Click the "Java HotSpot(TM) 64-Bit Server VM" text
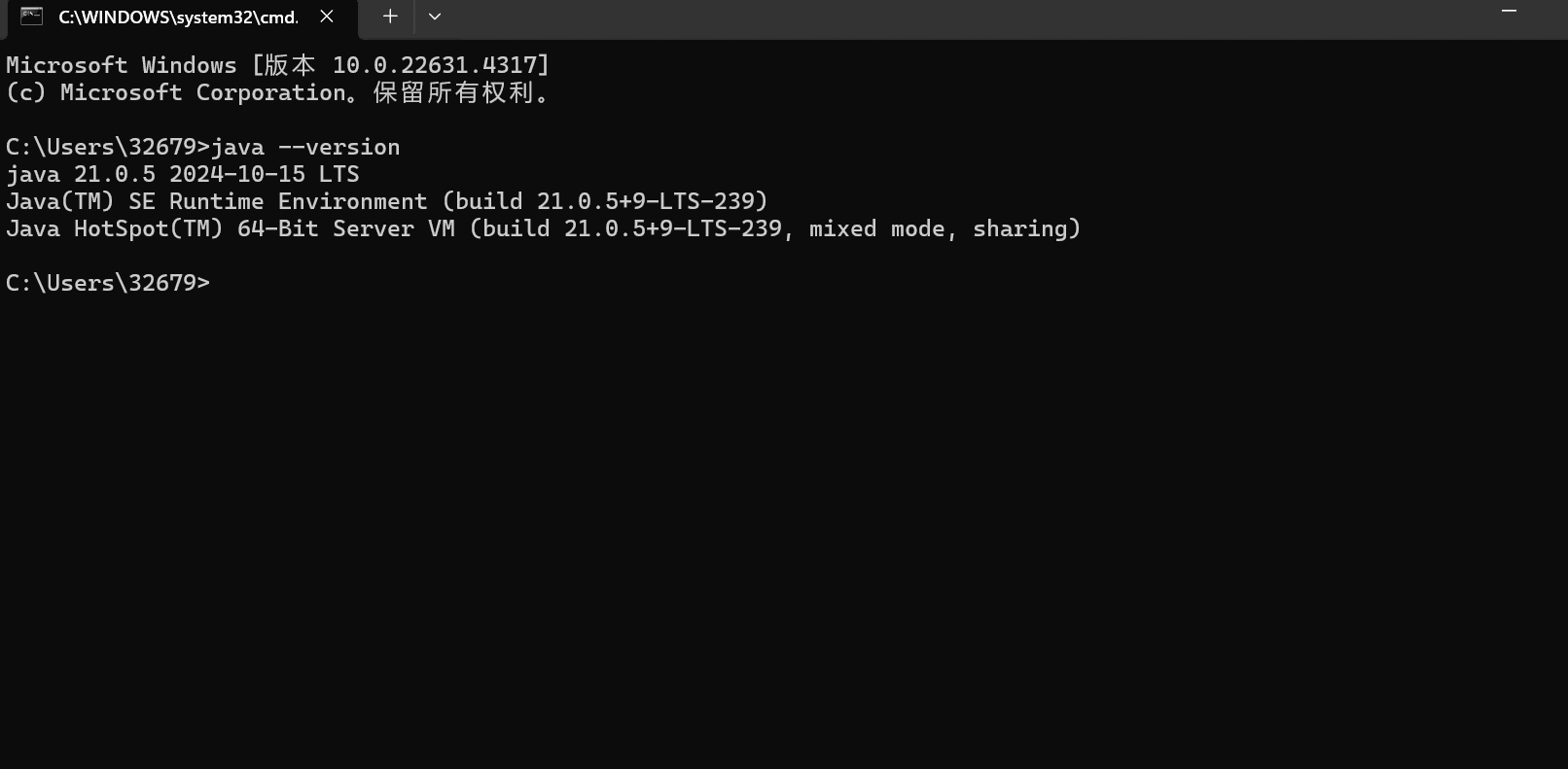 point(231,228)
